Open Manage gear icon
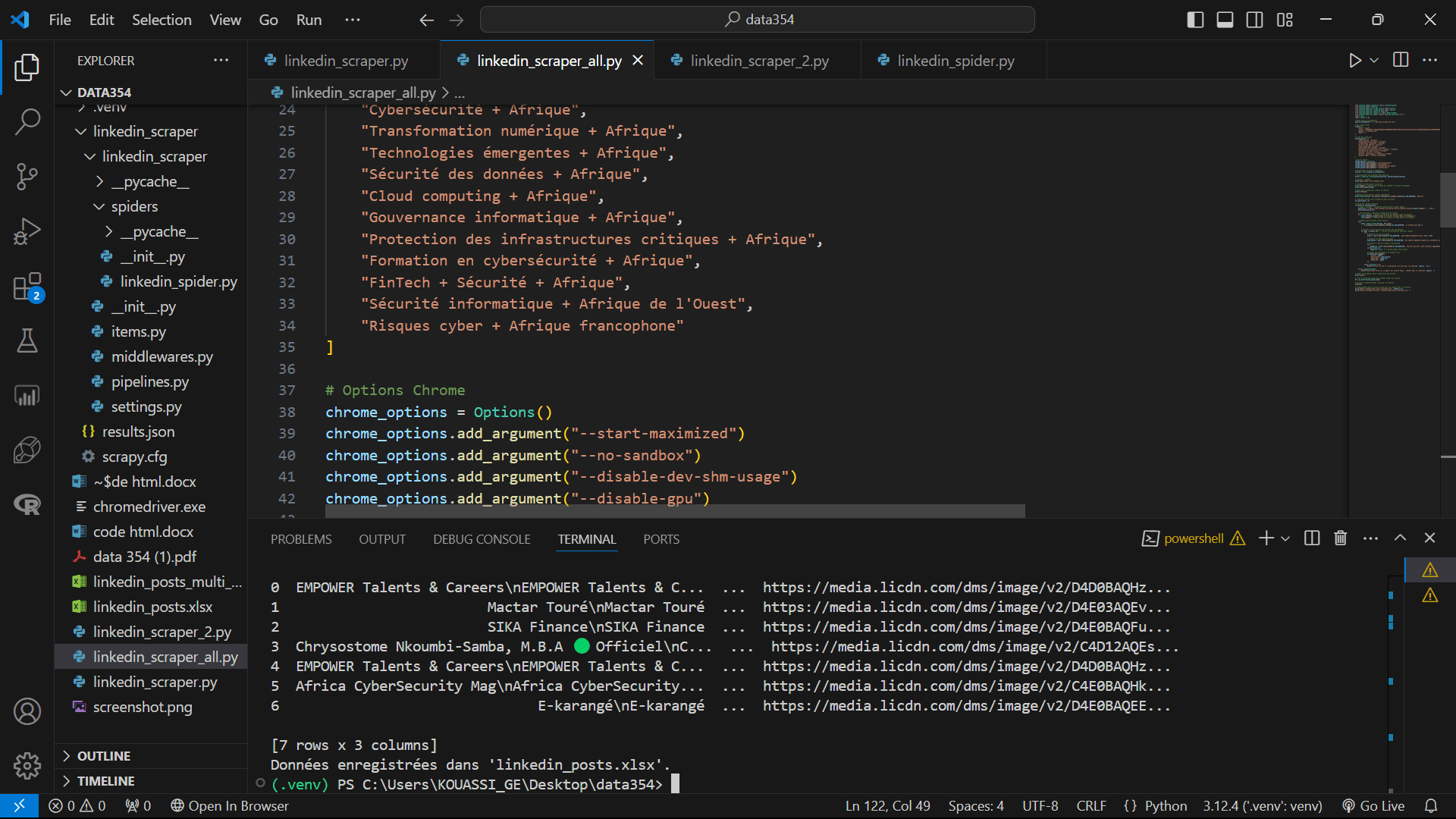The width and height of the screenshot is (1456, 819). pos(27,766)
